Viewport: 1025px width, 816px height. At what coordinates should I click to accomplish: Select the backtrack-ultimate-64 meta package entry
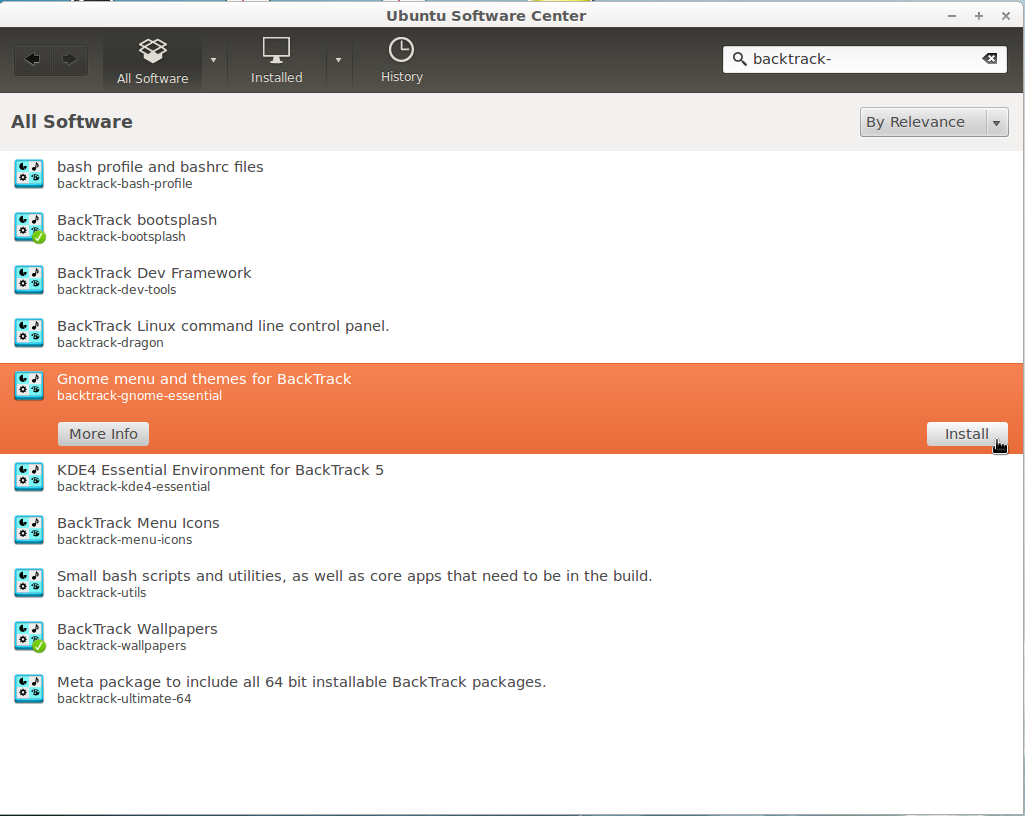pos(300,689)
